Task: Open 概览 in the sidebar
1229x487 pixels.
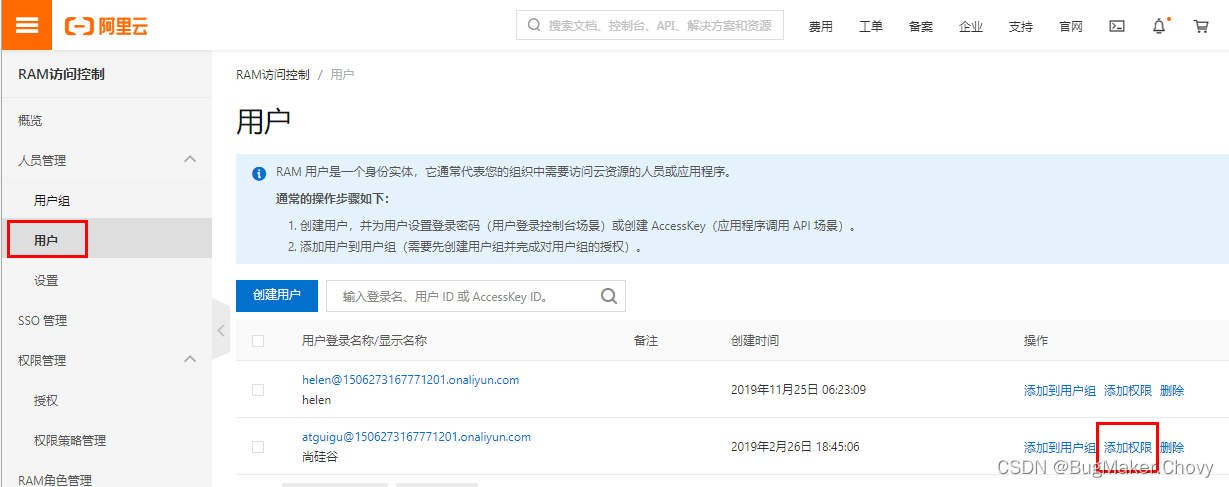Action: coord(30,120)
